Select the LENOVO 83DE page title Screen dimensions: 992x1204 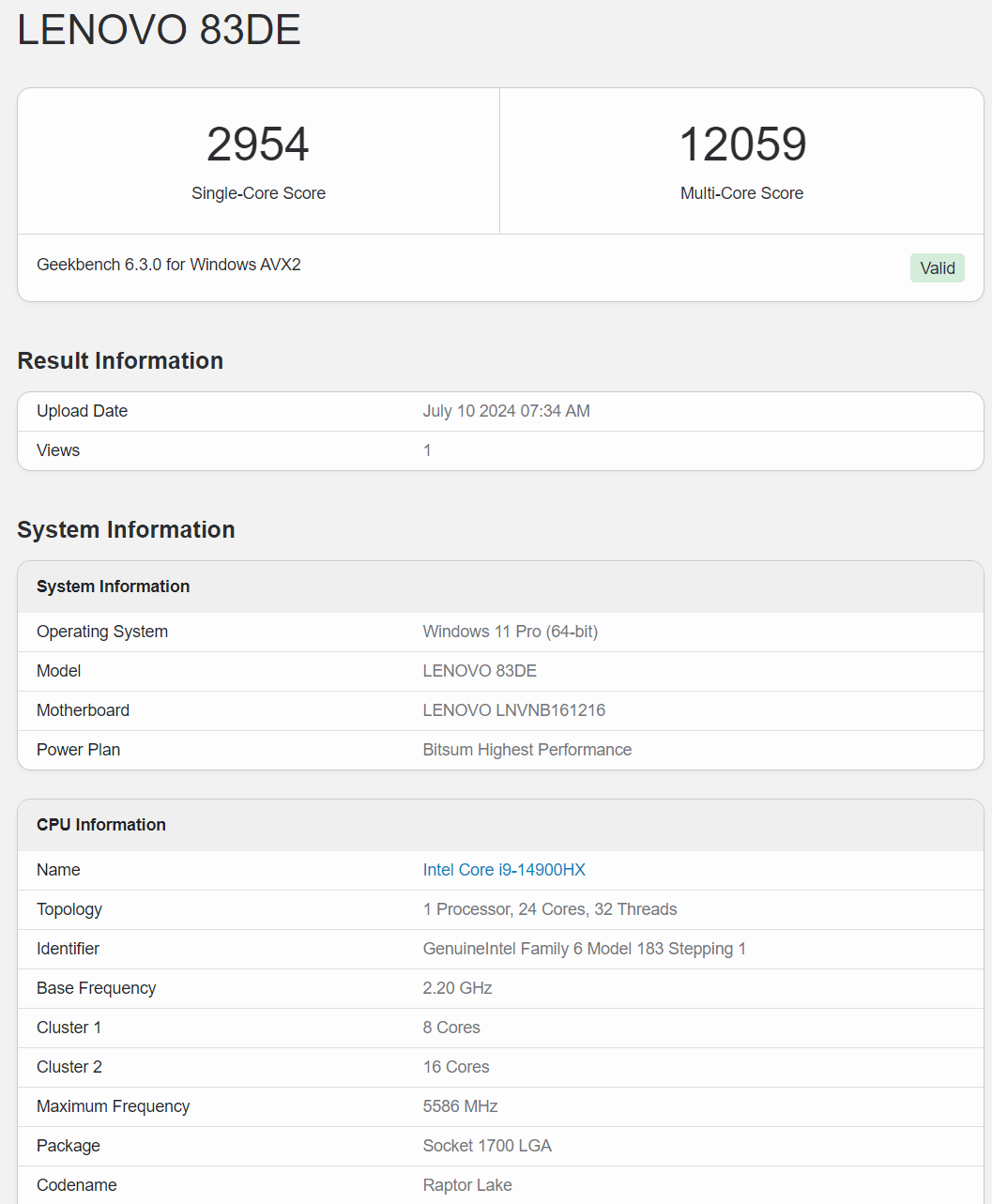159,29
